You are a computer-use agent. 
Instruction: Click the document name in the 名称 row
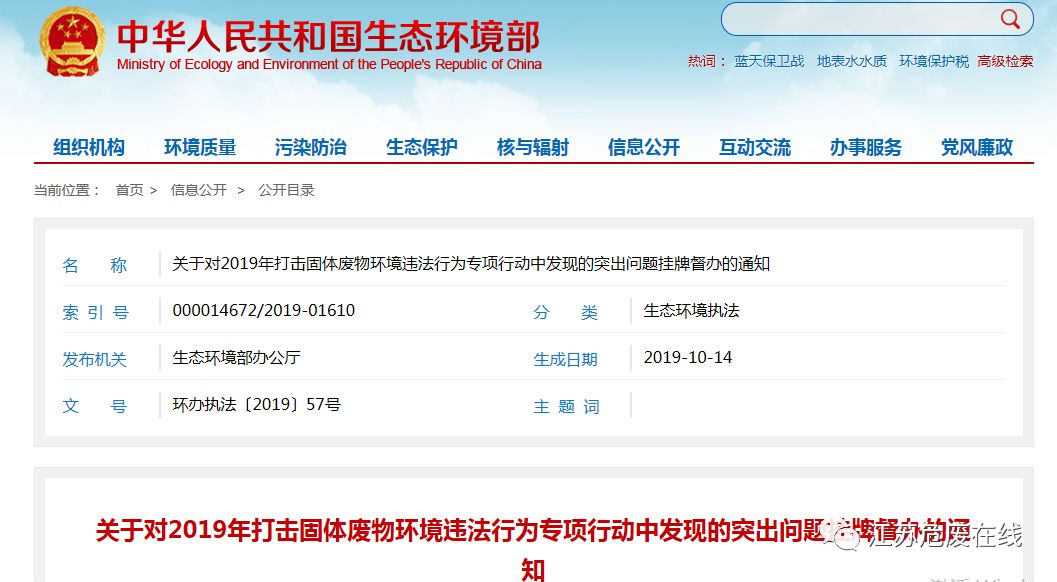(471, 264)
